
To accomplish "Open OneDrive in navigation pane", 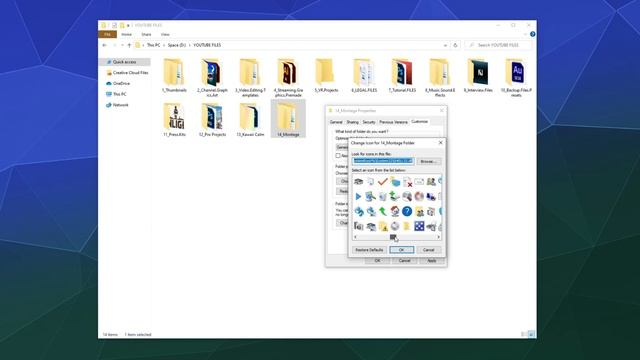I will 118,83.
